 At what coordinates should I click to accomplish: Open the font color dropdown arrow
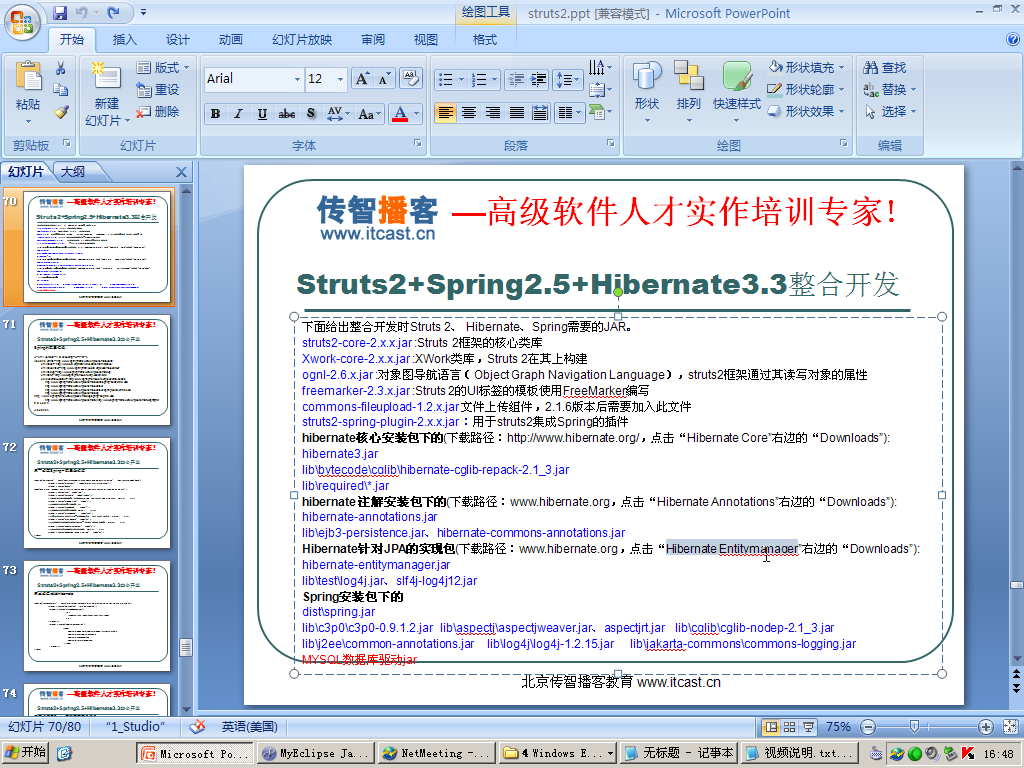coord(417,114)
